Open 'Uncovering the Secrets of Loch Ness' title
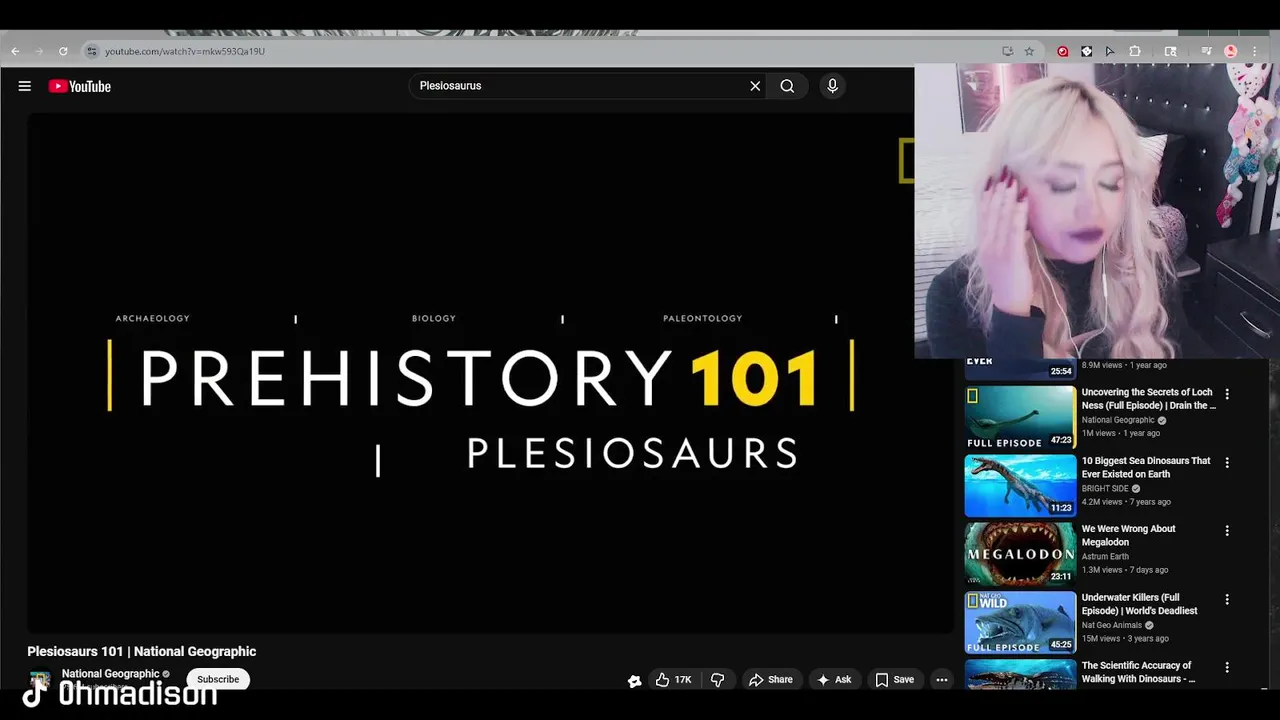 pos(1148,399)
